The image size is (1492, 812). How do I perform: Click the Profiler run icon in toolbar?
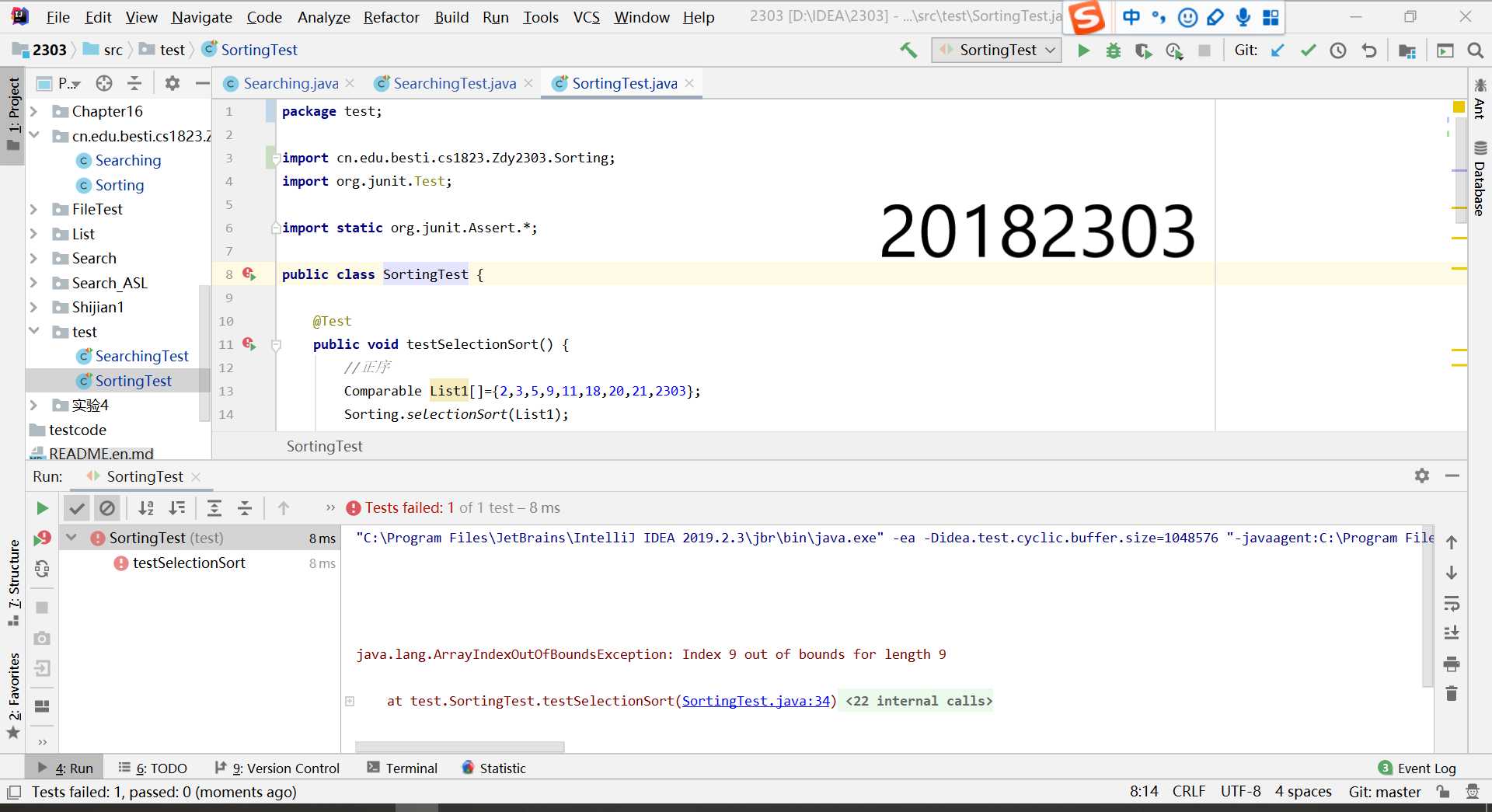pyautogui.click(x=1173, y=51)
